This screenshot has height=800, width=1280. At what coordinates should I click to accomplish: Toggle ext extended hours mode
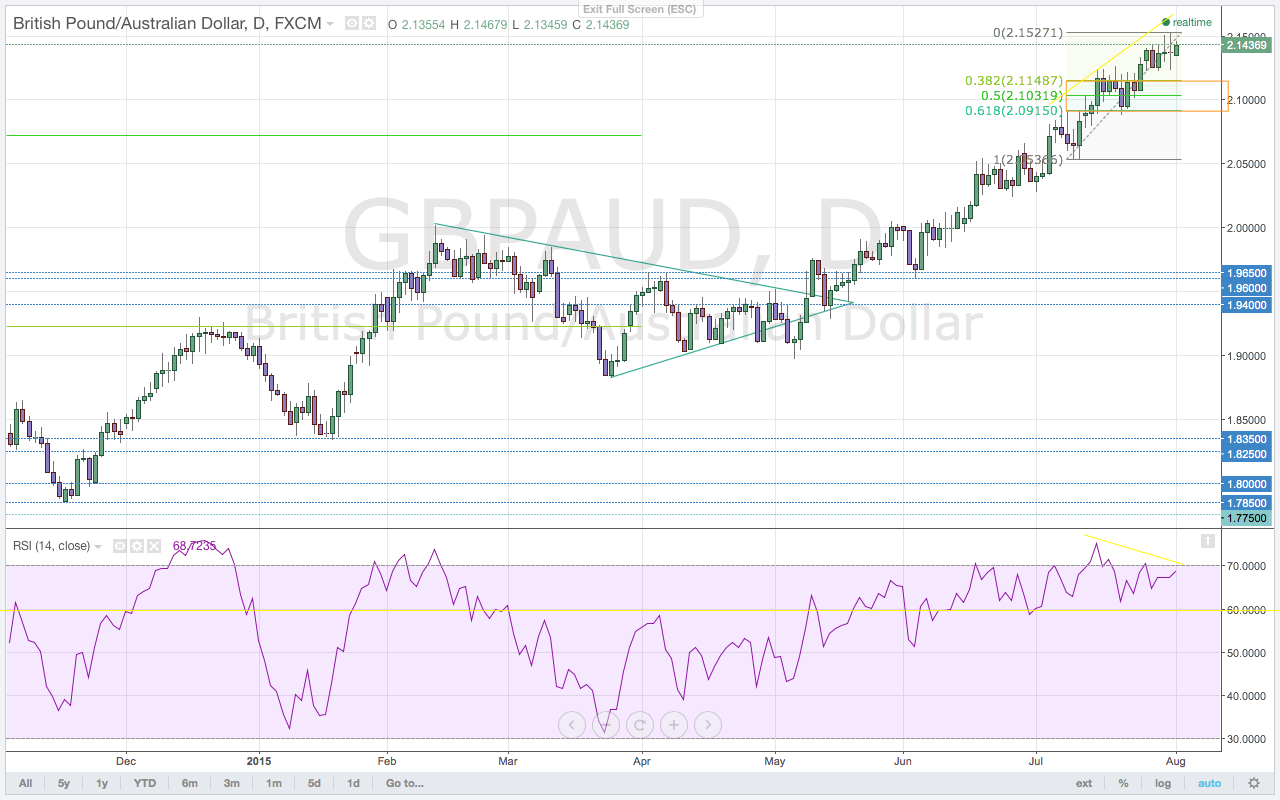click(1084, 783)
